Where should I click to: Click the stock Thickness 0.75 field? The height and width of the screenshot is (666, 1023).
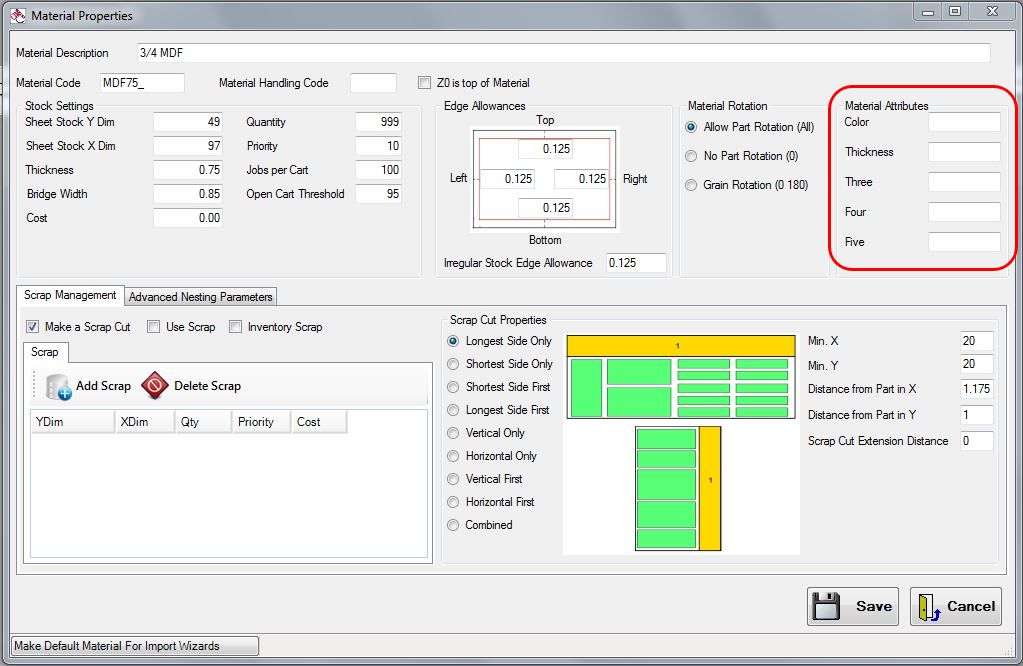click(188, 170)
